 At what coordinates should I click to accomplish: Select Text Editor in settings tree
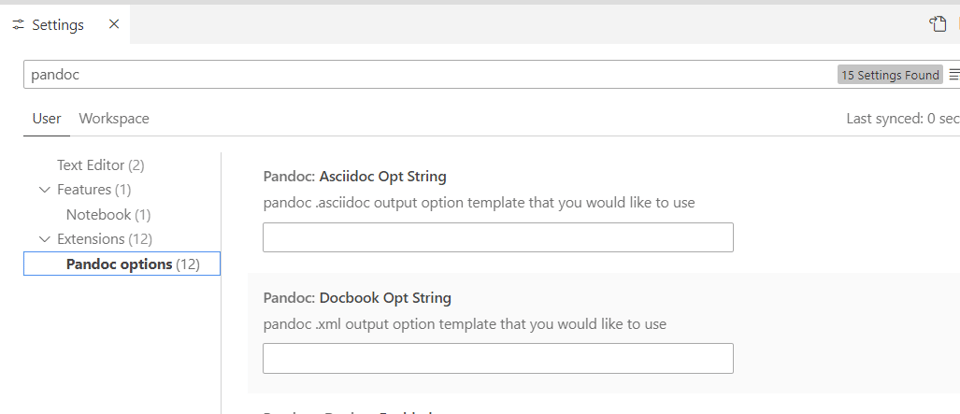click(100, 165)
